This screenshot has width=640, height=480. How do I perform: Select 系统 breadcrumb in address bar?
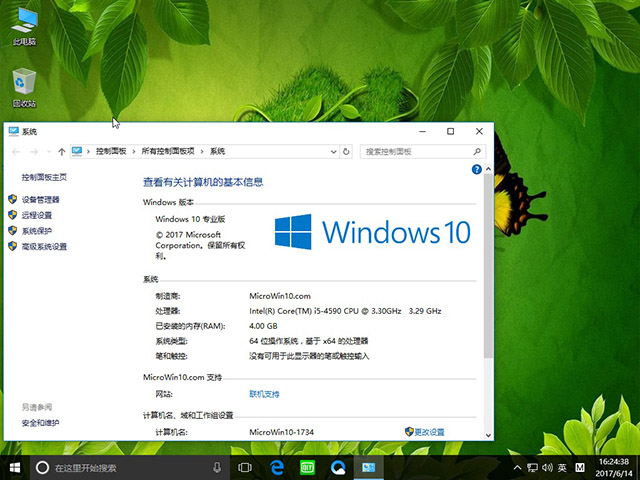point(218,151)
